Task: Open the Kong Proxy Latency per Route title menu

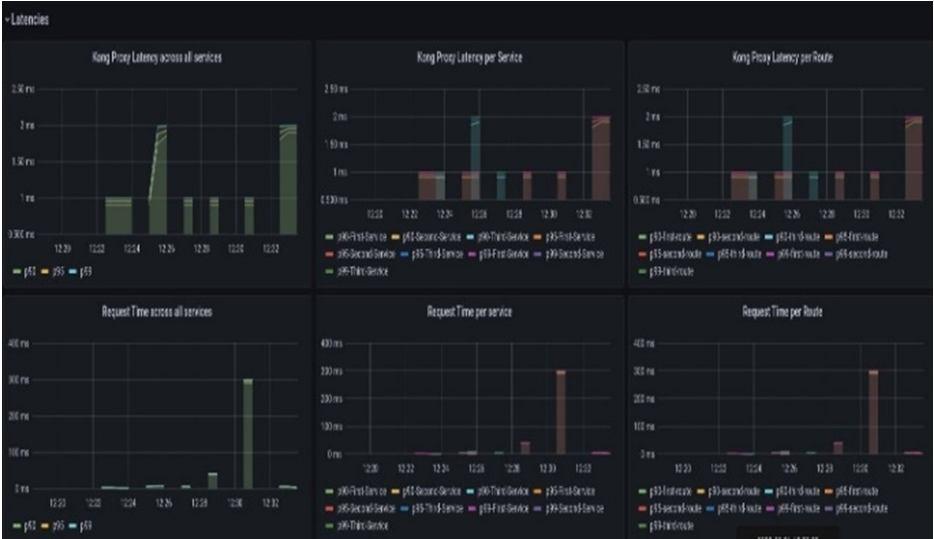Action: (782, 58)
